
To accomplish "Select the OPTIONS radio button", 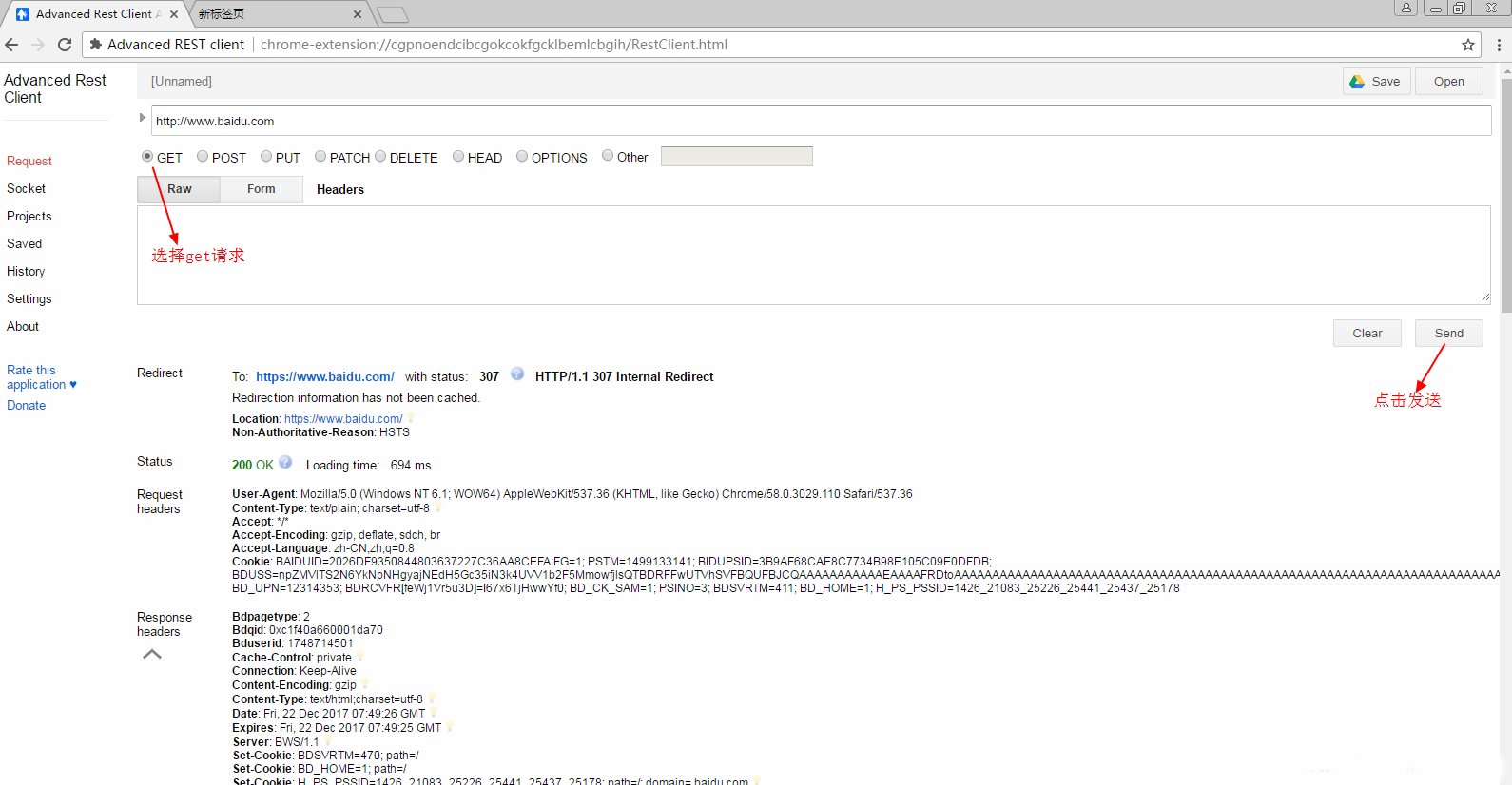I will 522,157.
